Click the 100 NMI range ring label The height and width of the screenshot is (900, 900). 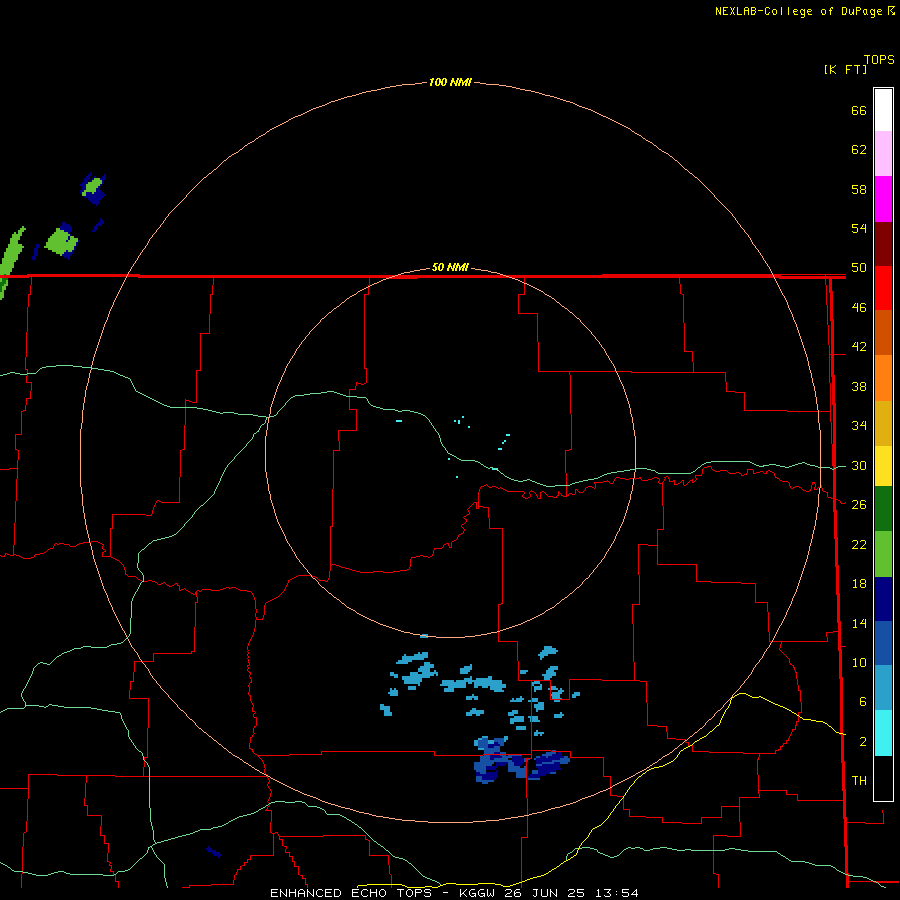[x=450, y=82]
